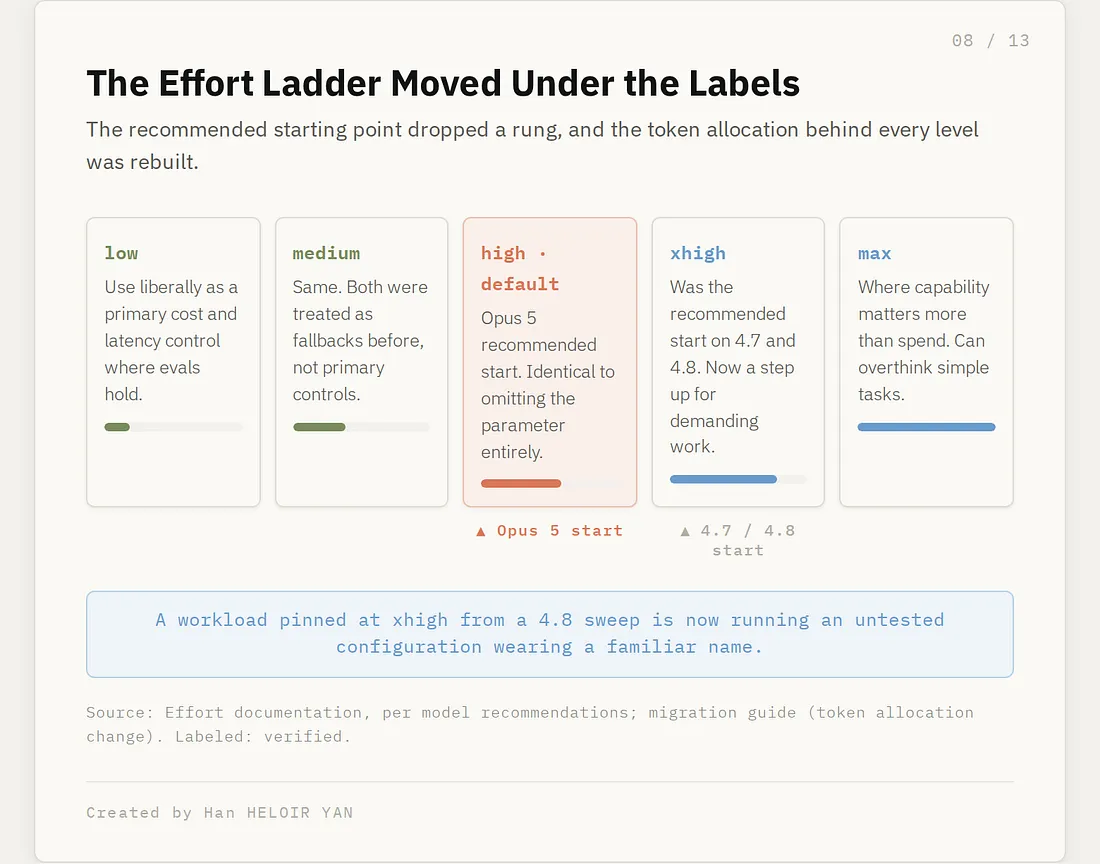Select the low effort card
Image resolution: width=1100 pixels, height=864 pixels.
tap(173, 362)
